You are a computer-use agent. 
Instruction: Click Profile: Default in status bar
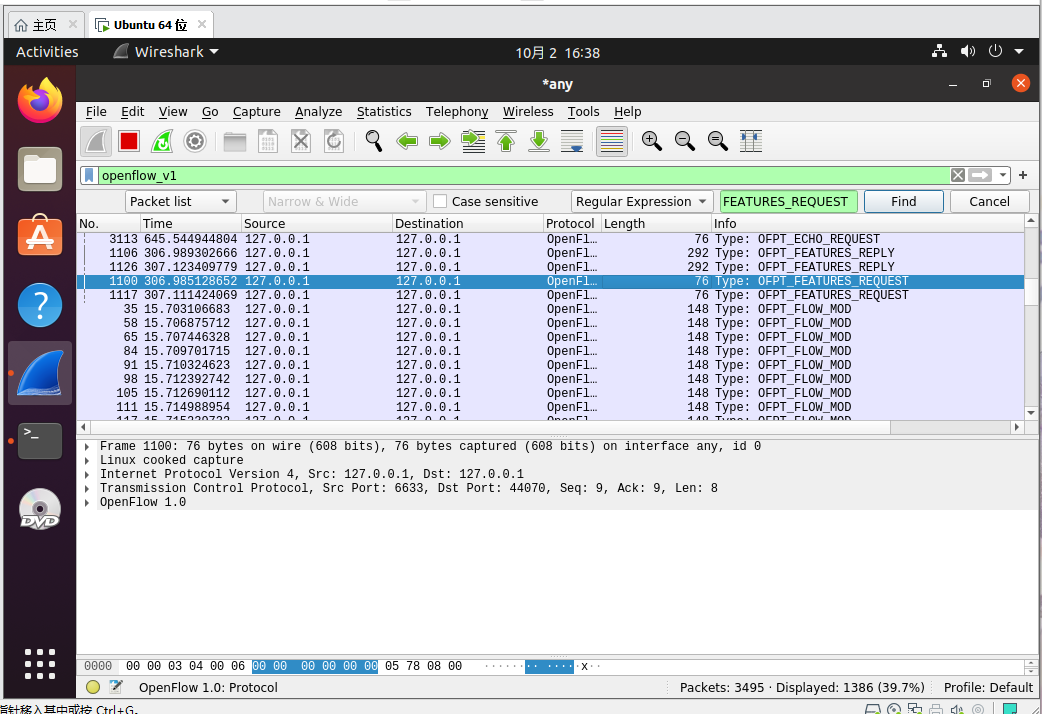[x=988, y=687]
